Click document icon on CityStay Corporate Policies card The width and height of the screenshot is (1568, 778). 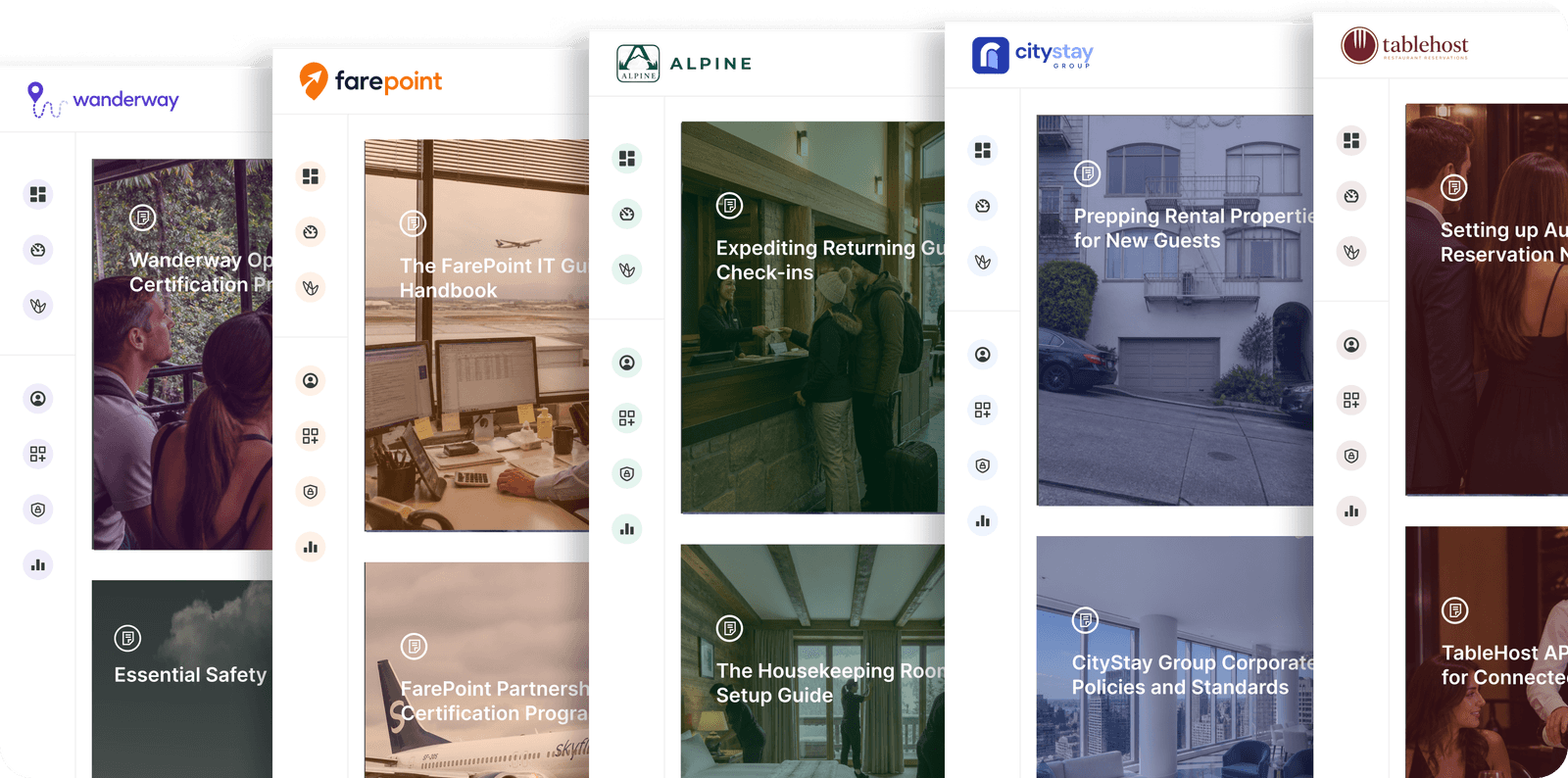1085,620
